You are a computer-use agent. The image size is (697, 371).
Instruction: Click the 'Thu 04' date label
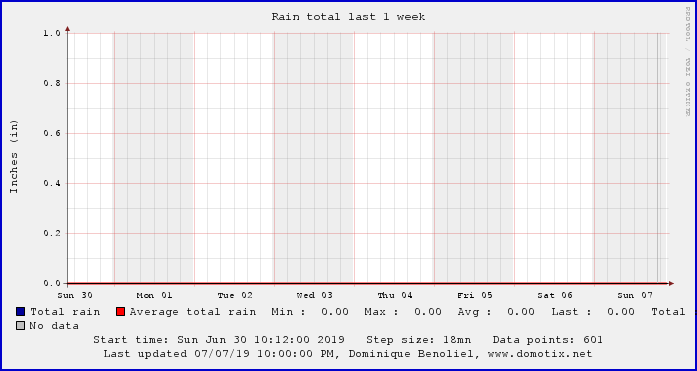pos(395,295)
